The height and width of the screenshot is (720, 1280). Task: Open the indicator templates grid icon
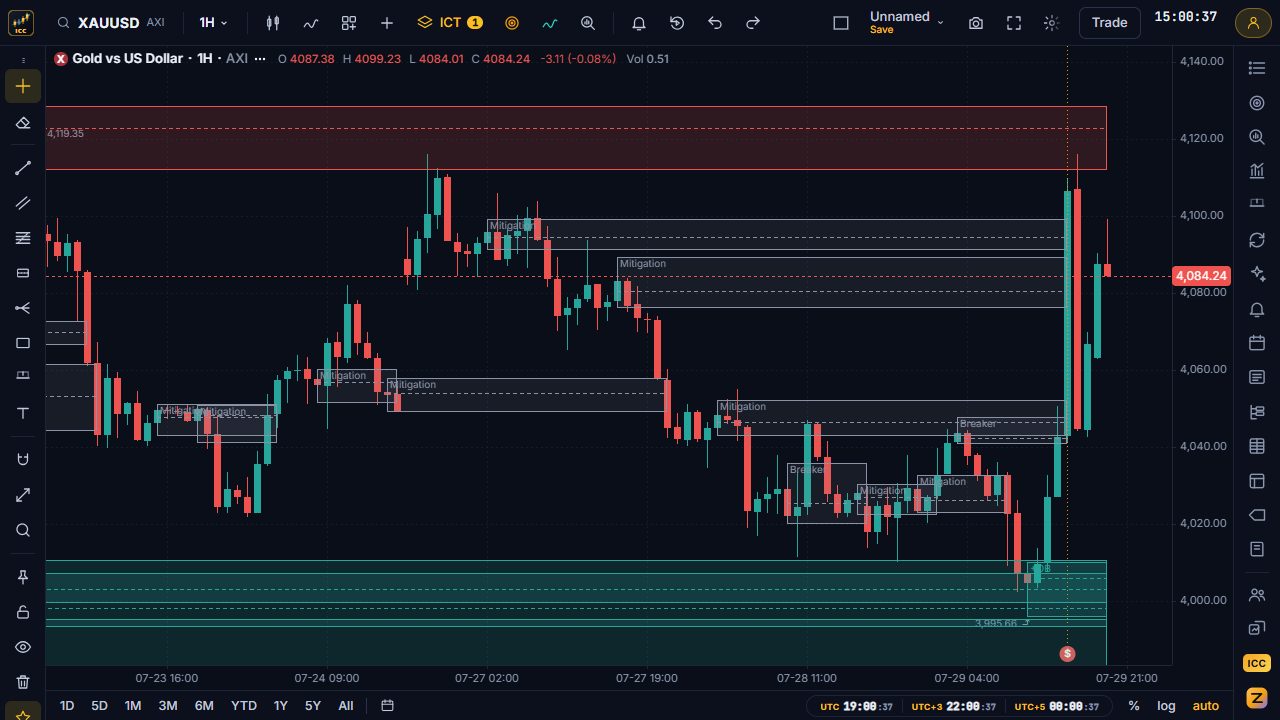(349, 22)
